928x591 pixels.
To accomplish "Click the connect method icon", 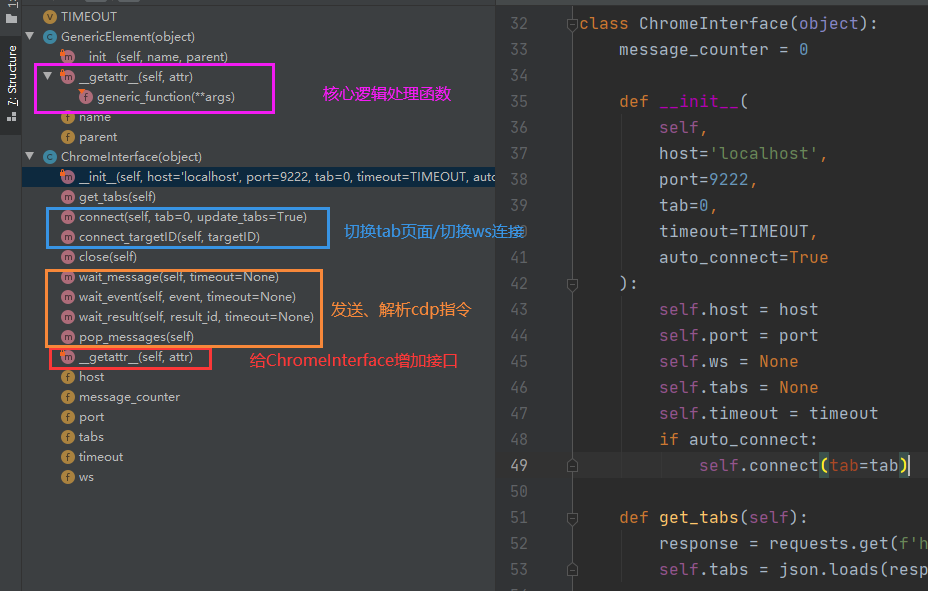I will pyautogui.click(x=68, y=217).
